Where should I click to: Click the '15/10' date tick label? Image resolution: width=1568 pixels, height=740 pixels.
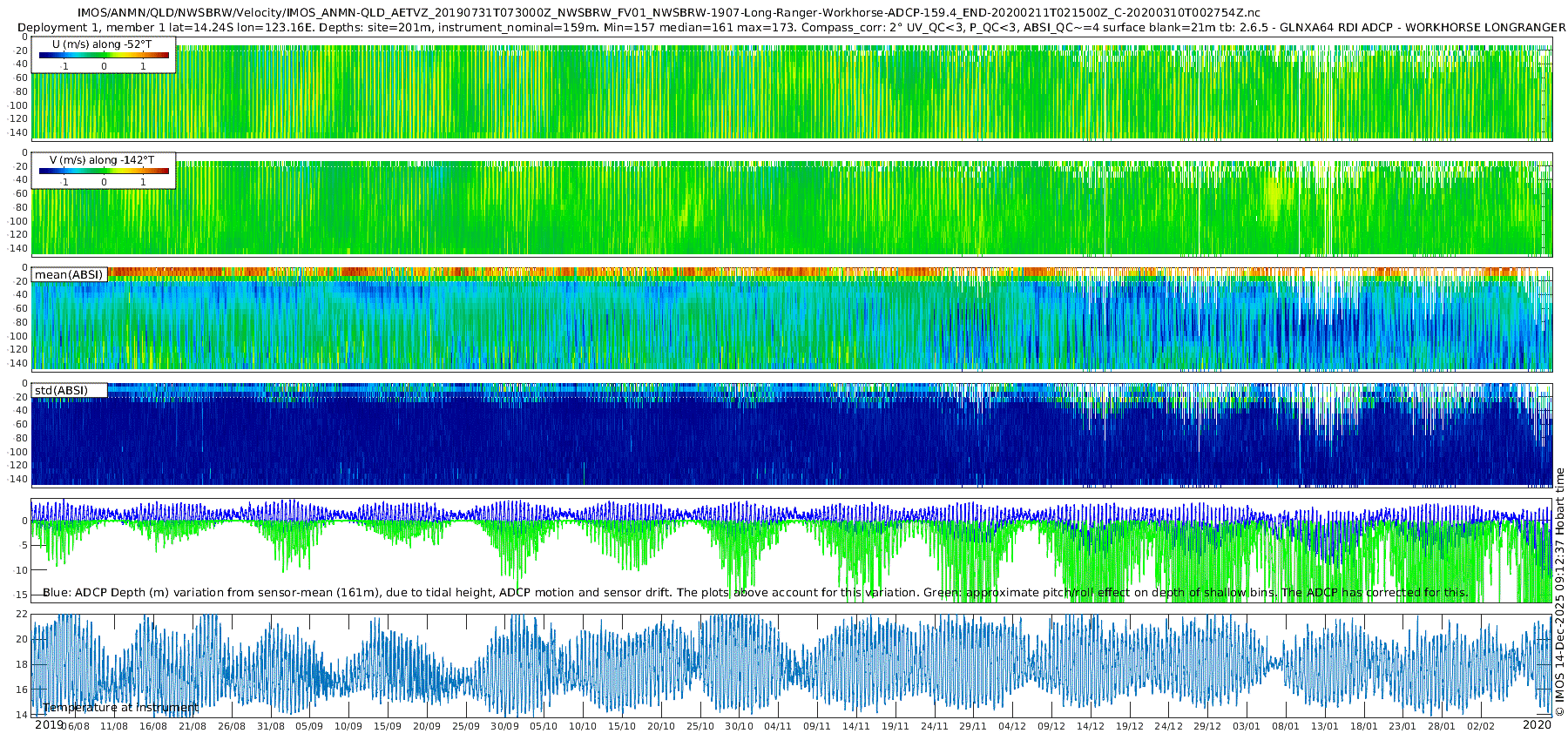622,726
